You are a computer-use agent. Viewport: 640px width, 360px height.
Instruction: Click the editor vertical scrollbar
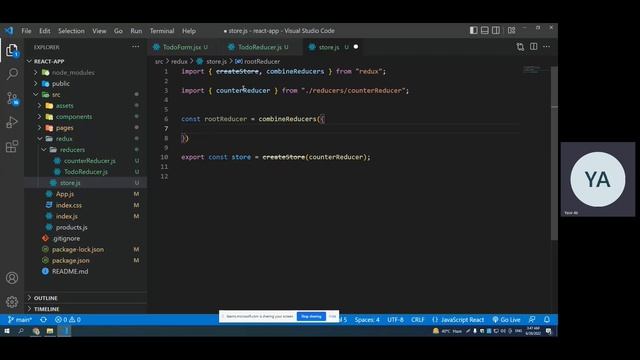tap(554, 153)
